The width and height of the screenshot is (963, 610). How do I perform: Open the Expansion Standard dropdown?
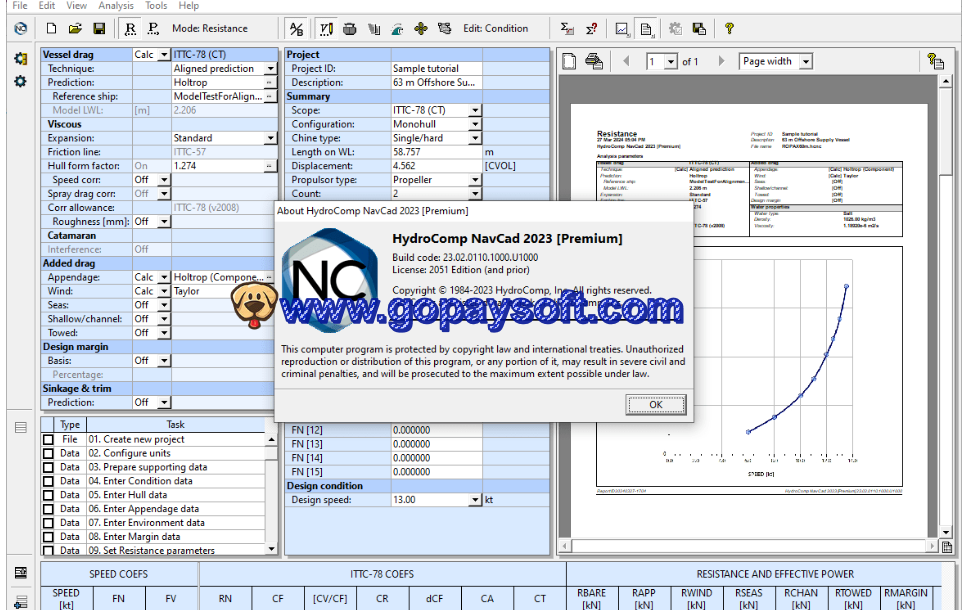(x=271, y=138)
